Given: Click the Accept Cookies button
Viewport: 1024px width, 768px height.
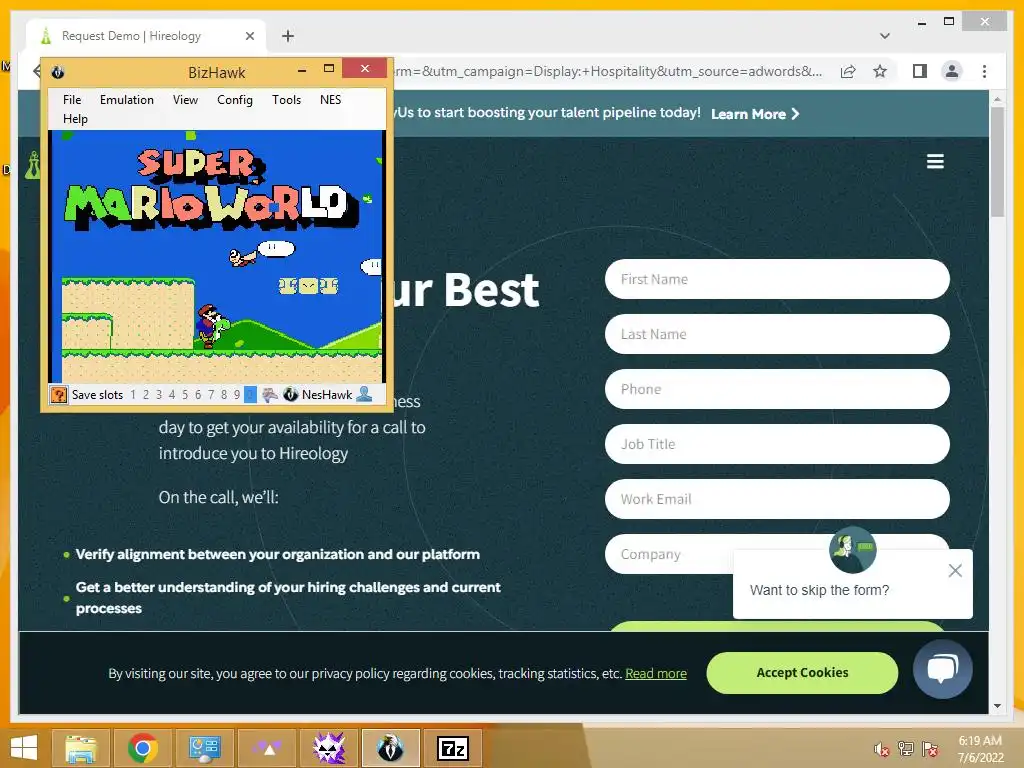Looking at the screenshot, I should (x=802, y=673).
